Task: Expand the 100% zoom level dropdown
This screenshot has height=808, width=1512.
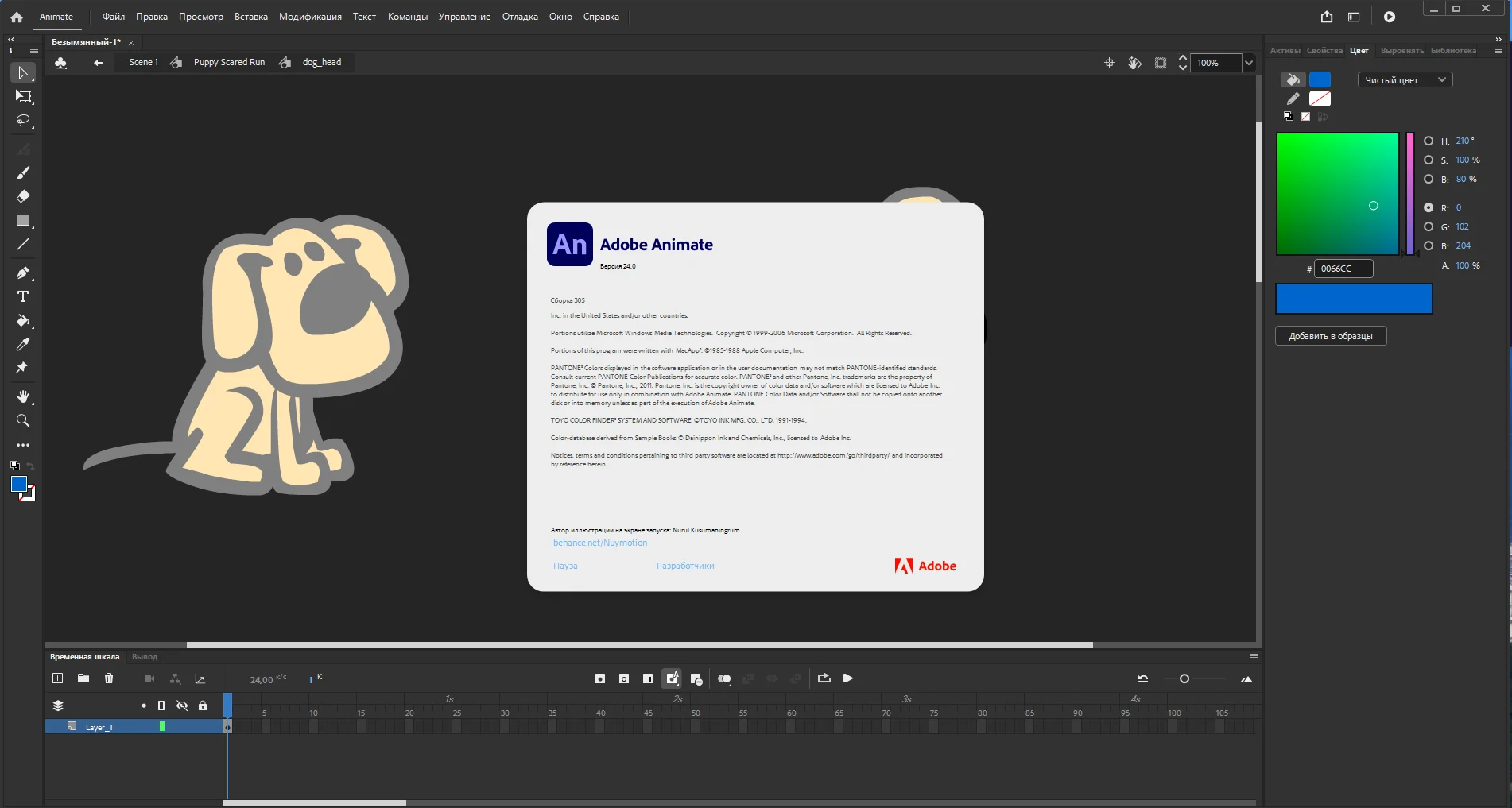Action: [1249, 63]
